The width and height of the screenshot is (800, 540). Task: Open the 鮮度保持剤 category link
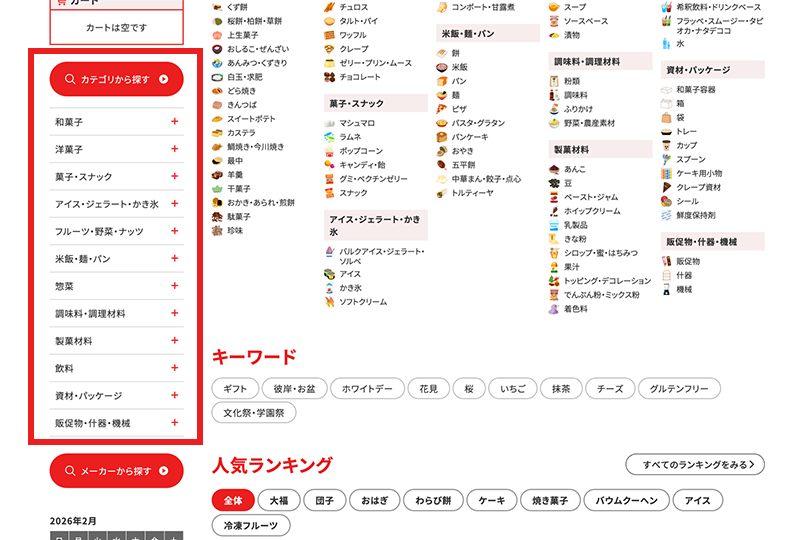696,215
